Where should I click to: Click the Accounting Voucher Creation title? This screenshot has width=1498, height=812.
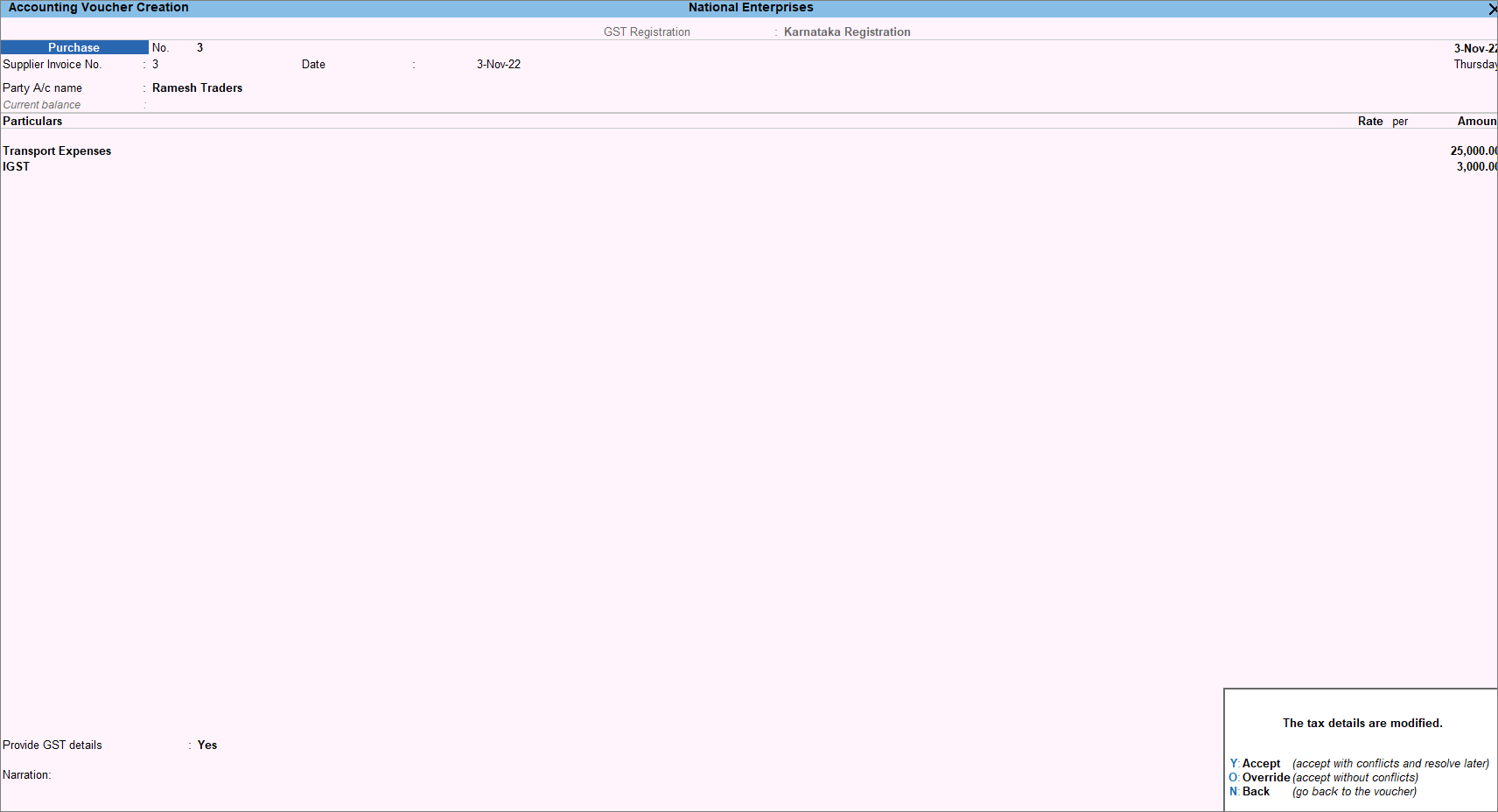point(99,7)
